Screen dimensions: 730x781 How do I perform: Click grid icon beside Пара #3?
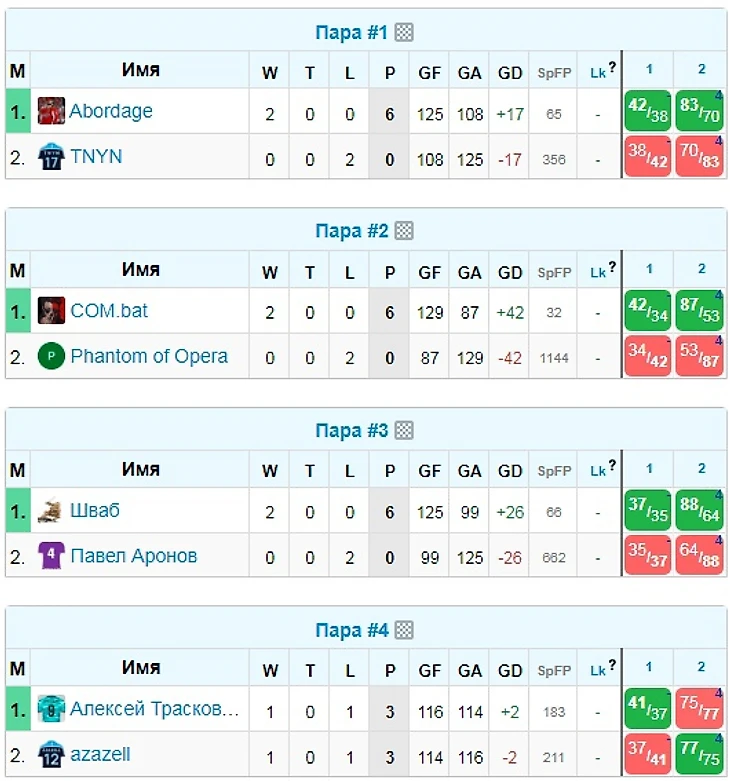tap(403, 431)
